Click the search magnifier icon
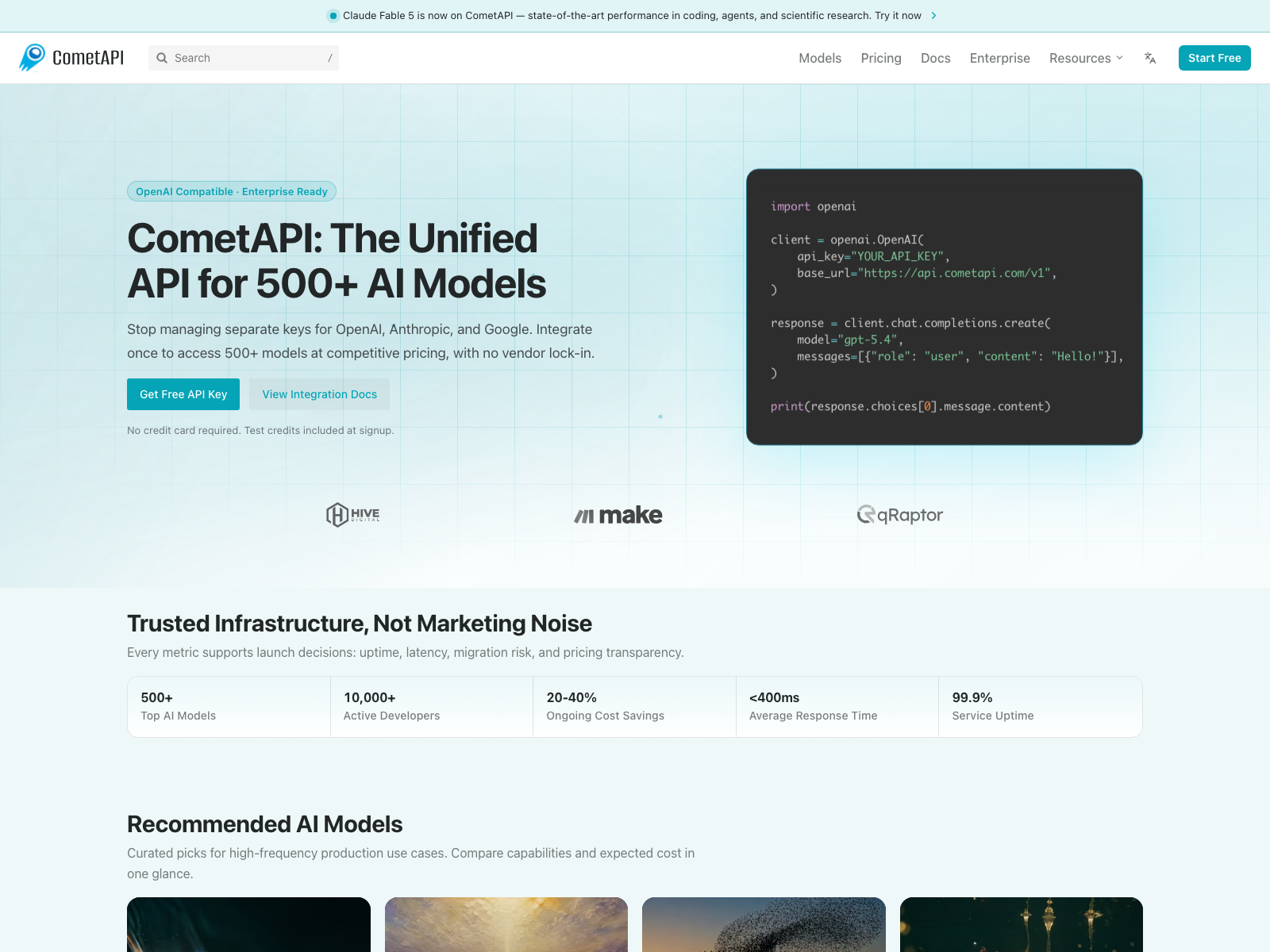The image size is (1270, 952). (x=162, y=58)
